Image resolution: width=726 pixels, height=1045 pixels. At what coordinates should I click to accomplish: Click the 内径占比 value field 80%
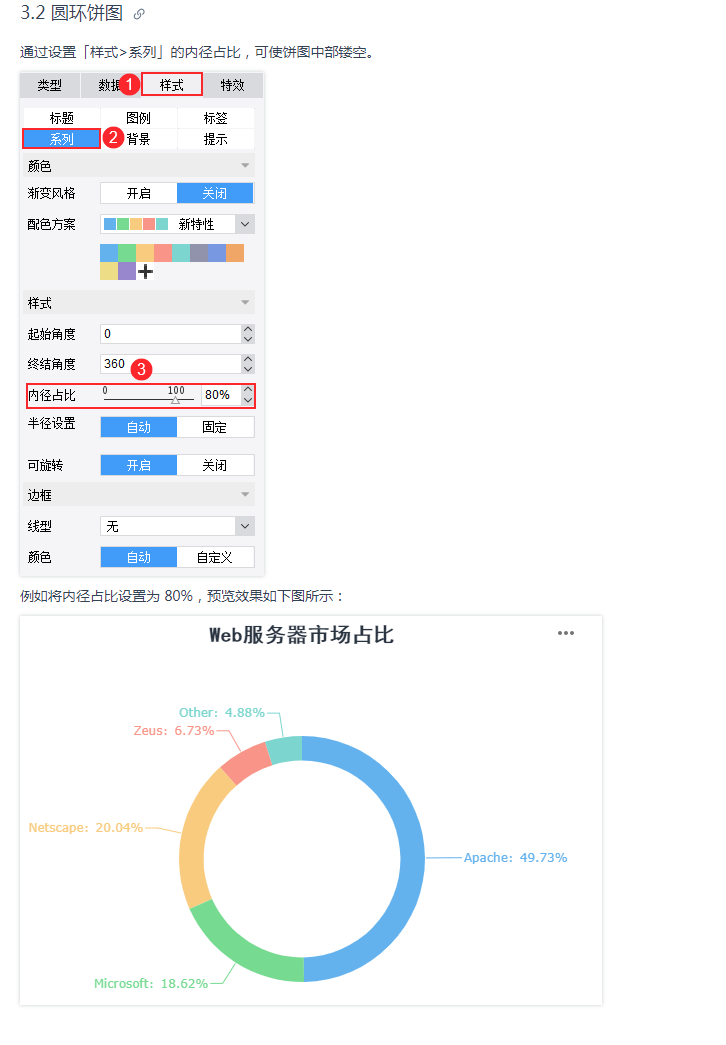(x=221, y=395)
